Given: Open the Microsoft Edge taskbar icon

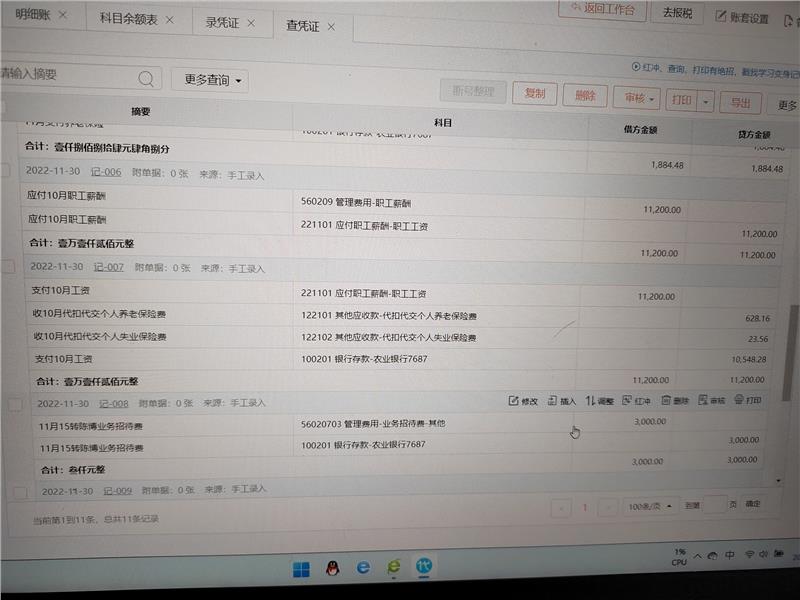Looking at the screenshot, I should [364, 567].
